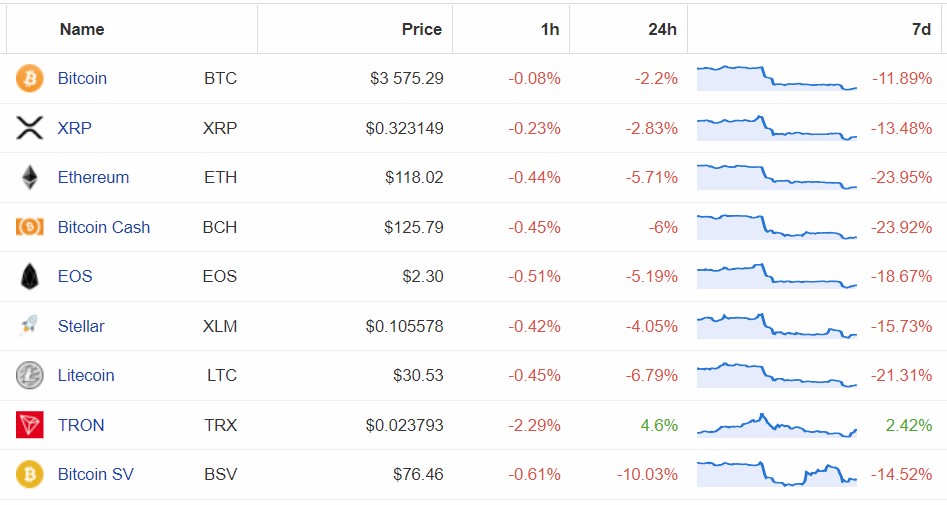Click the EOS black prism icon
The image size is (947, 505).
(x=30, y=276)
